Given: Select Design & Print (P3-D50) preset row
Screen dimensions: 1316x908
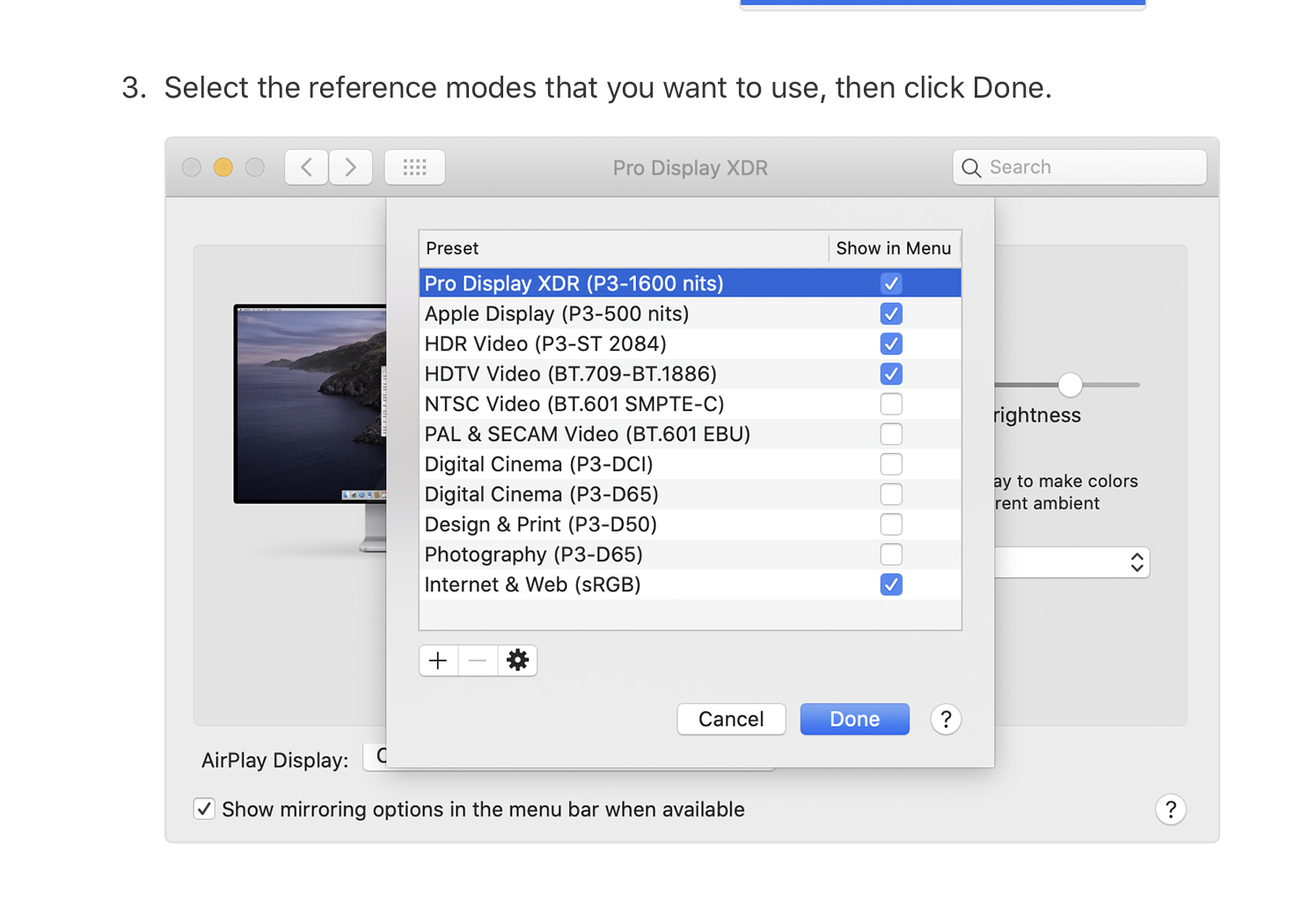Looking at the screenshot, I should 691,524.
